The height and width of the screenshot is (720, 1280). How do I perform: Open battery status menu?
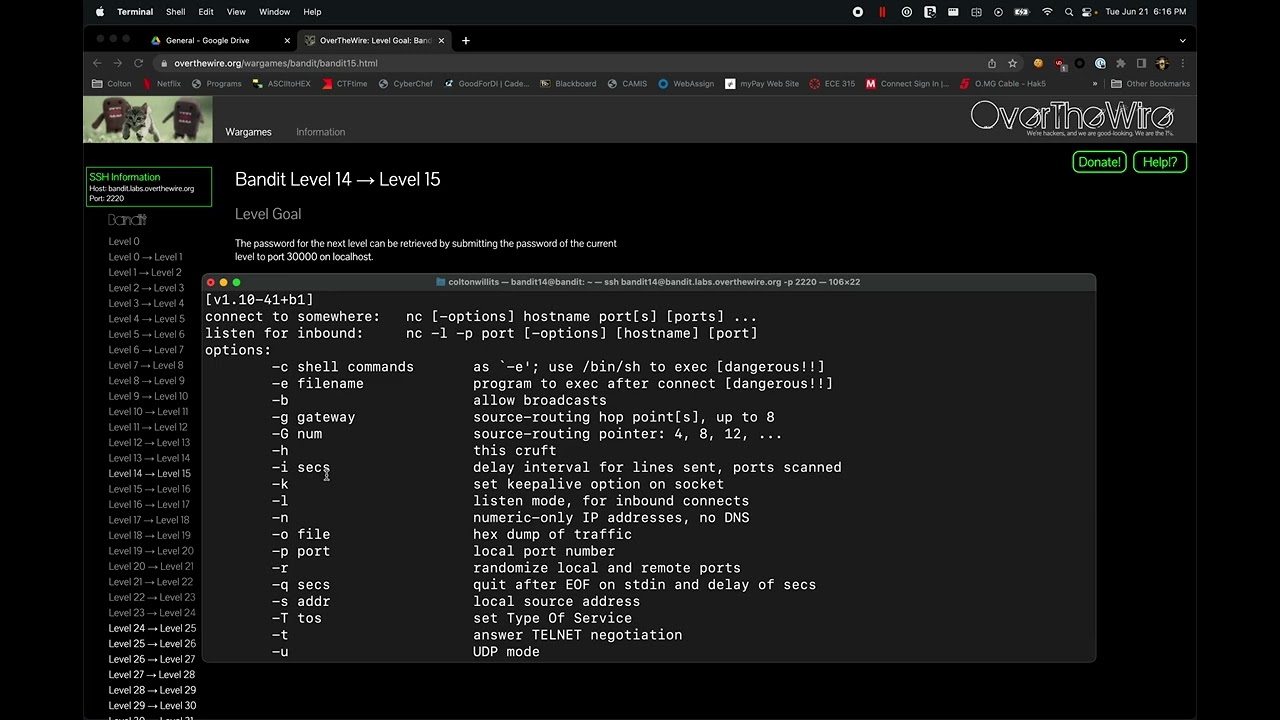coord(1022,12)
